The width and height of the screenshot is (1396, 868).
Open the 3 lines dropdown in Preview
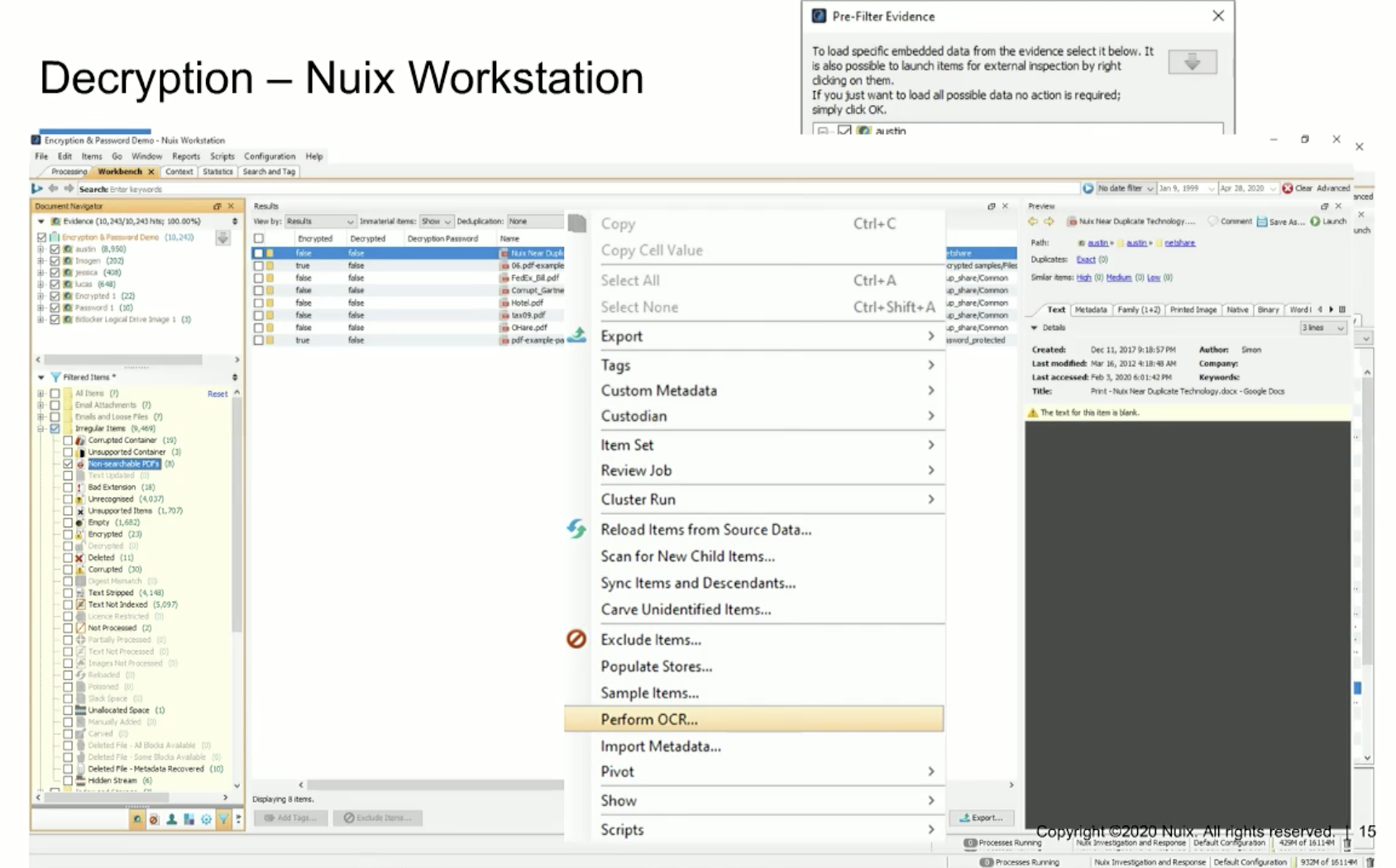1322,327
